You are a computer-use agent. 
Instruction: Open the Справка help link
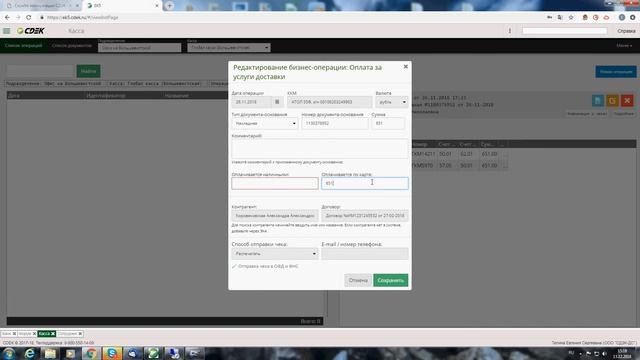pyautogui.click(x=626, y=31)
